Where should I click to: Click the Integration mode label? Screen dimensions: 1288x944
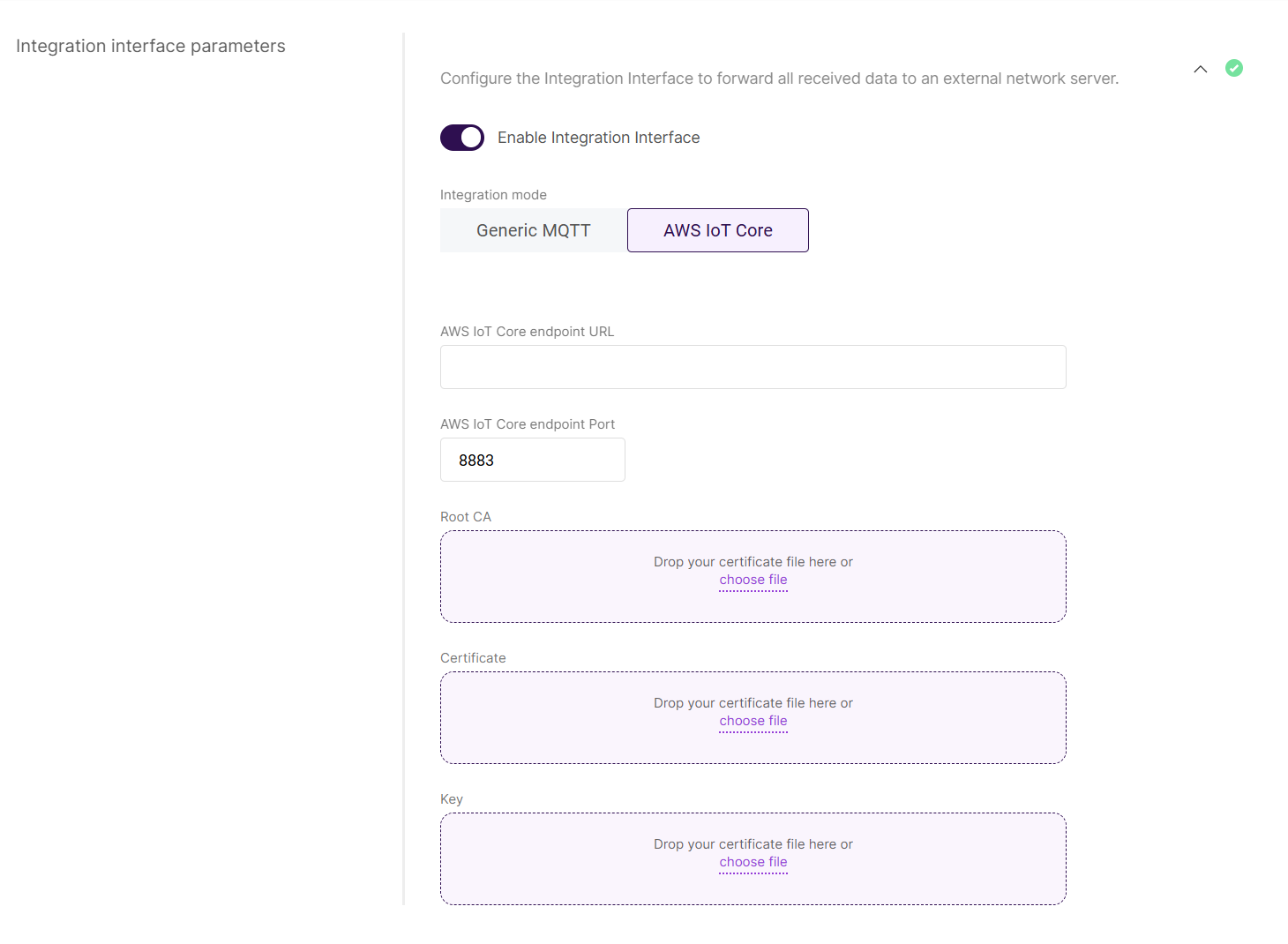pos(493,194)
